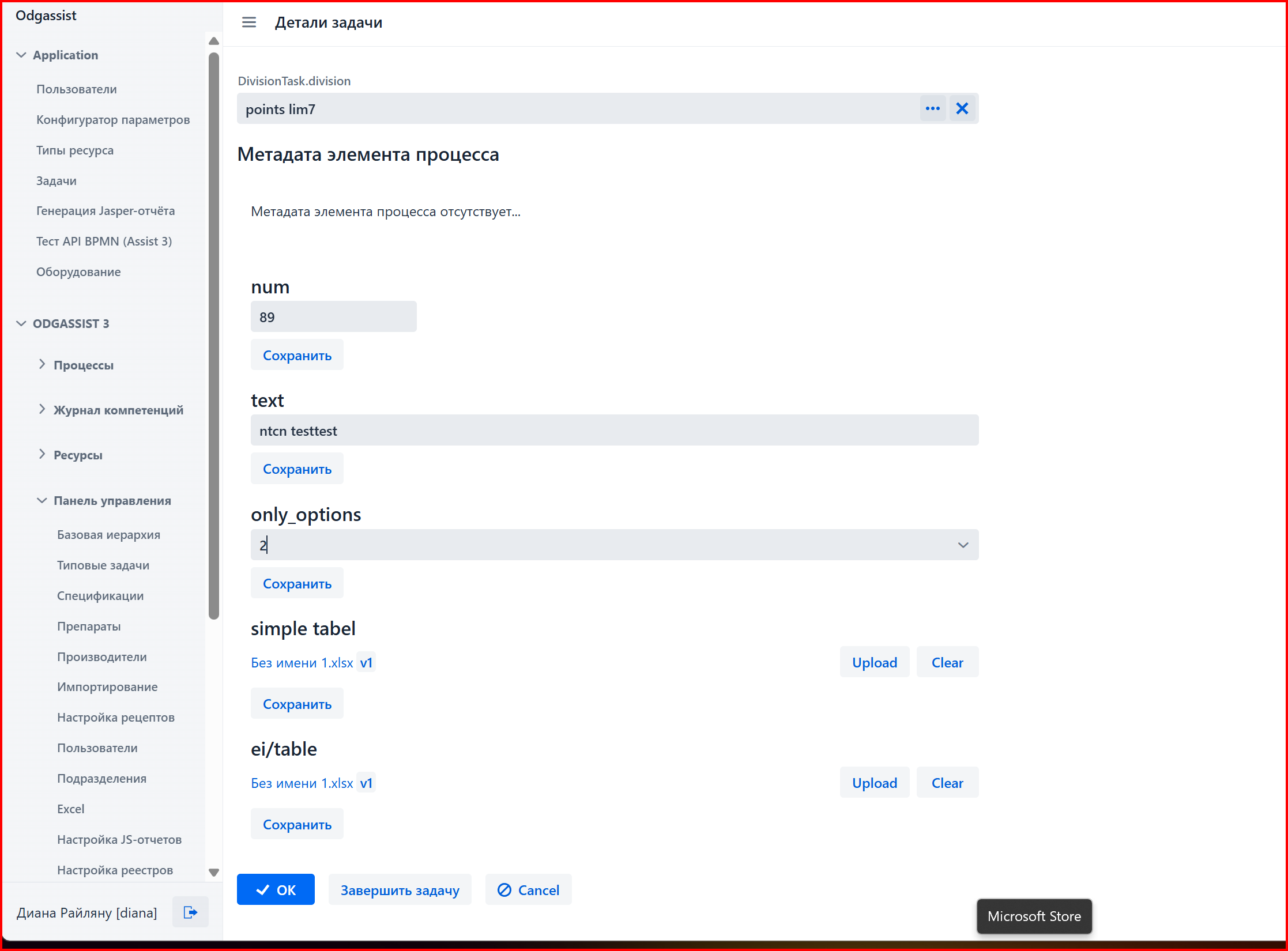The width and height of the screenshot is (1288, 951).
Task: Click sidebar scroll up arrow
Action: [214, 41]
